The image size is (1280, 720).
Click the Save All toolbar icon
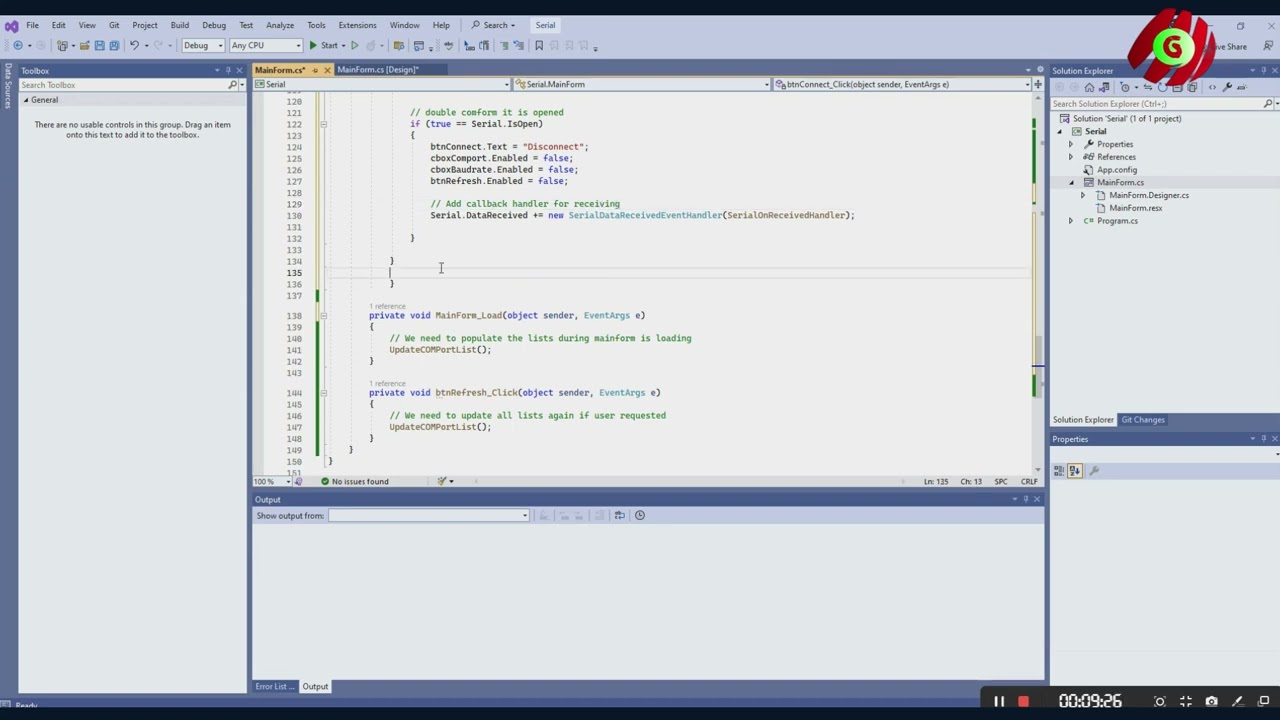click(114, 45)
